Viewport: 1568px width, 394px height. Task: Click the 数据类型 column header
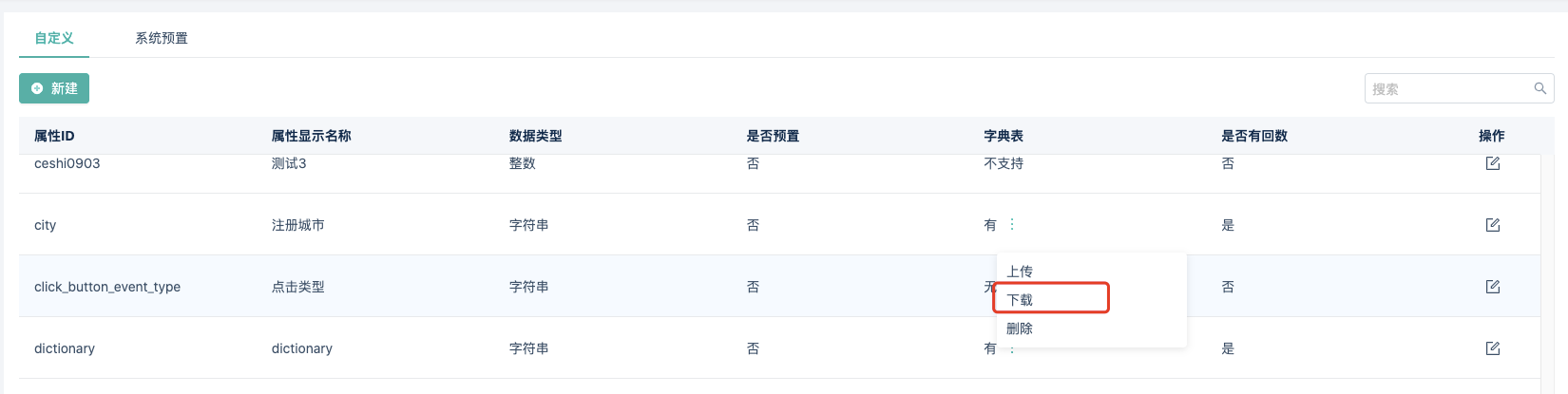coord(536,136)
